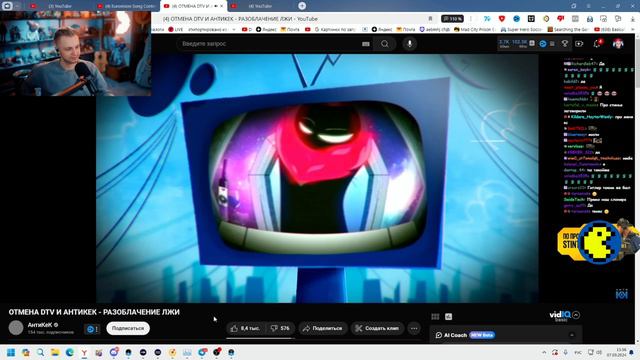
Task: Open the АнтиКеК channel avatar
Action: pos(16,328)
